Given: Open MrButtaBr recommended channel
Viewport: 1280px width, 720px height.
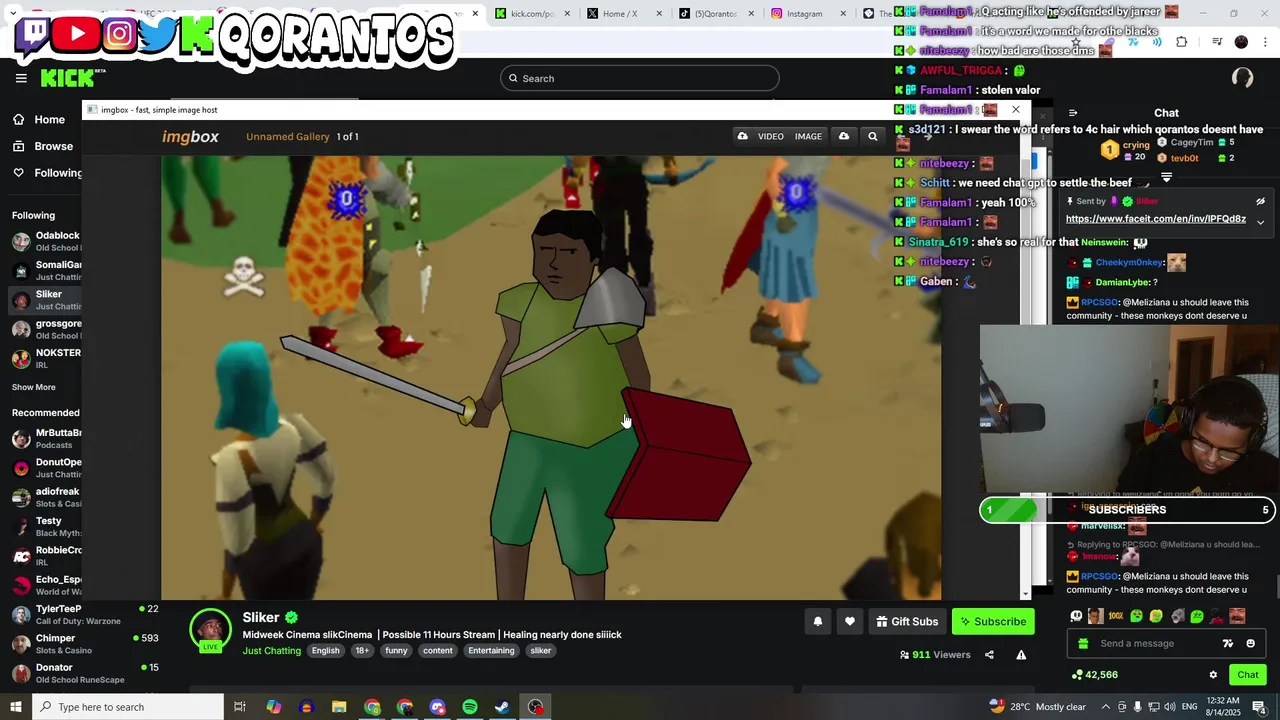Looking at the screenshot, I should tap(46, 439).
